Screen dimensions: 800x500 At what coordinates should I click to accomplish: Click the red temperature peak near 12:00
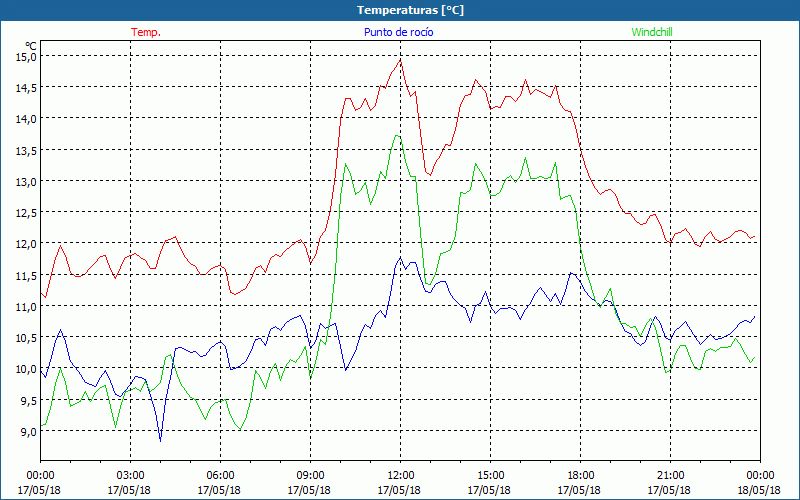(x=401, y=60)
